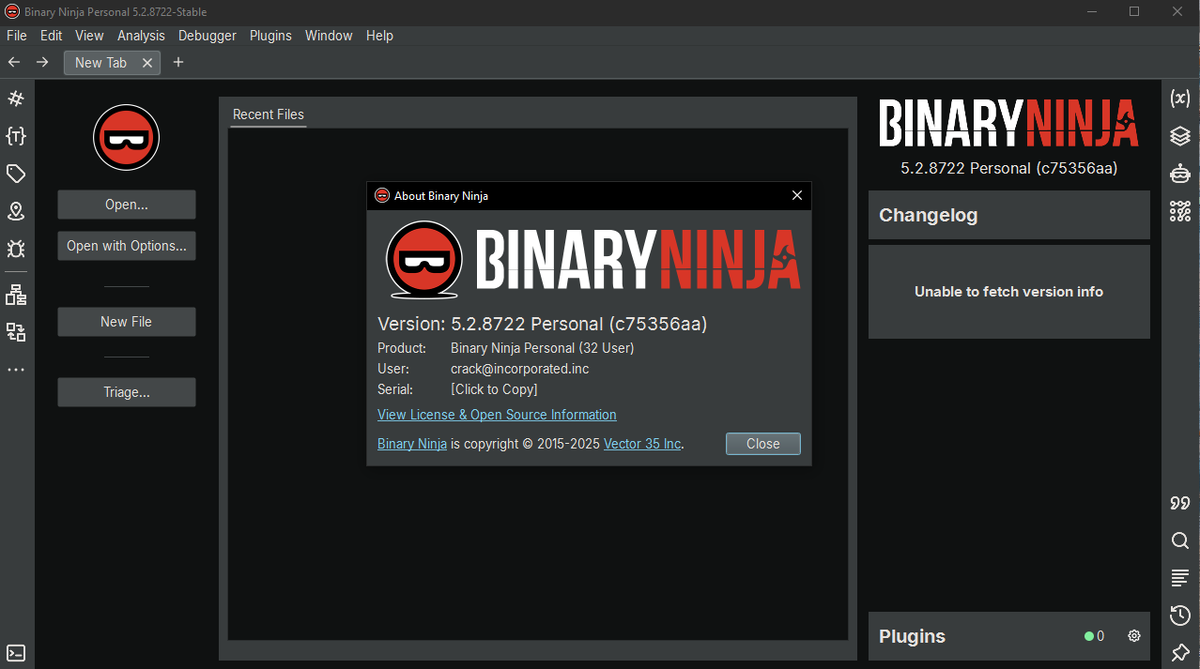
Task: Click the Open with Options button
Action: (x=126, y=245)
